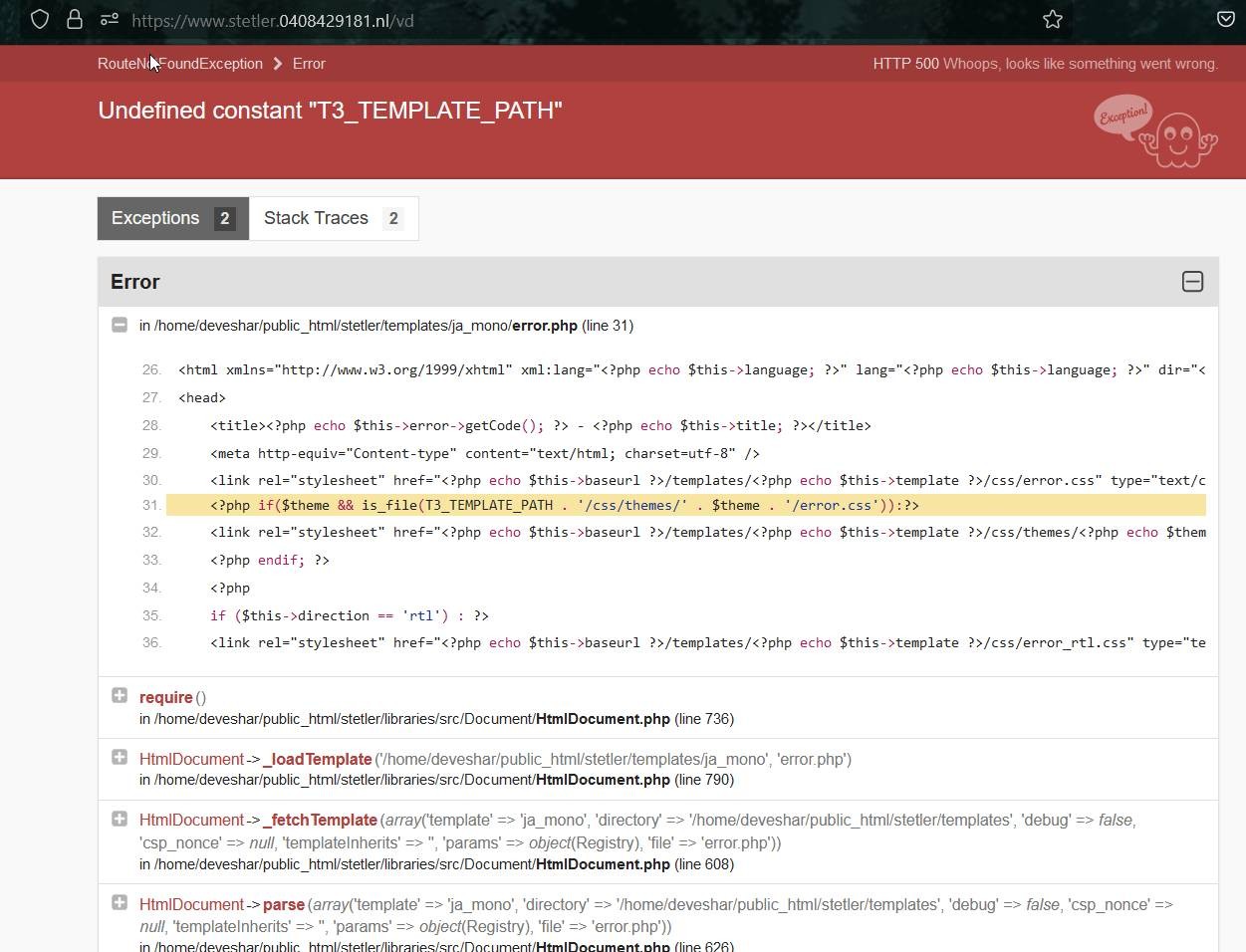Click the RouteNotFoundException breadcrumb link
Image resolution: width=1246 pixels, height=952 pixels.
(x=180, y=64)
